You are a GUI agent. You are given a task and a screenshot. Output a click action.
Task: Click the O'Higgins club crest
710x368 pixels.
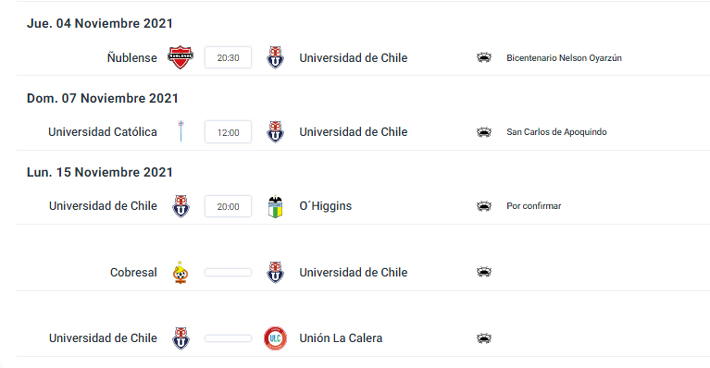click(x=275, y=206)
